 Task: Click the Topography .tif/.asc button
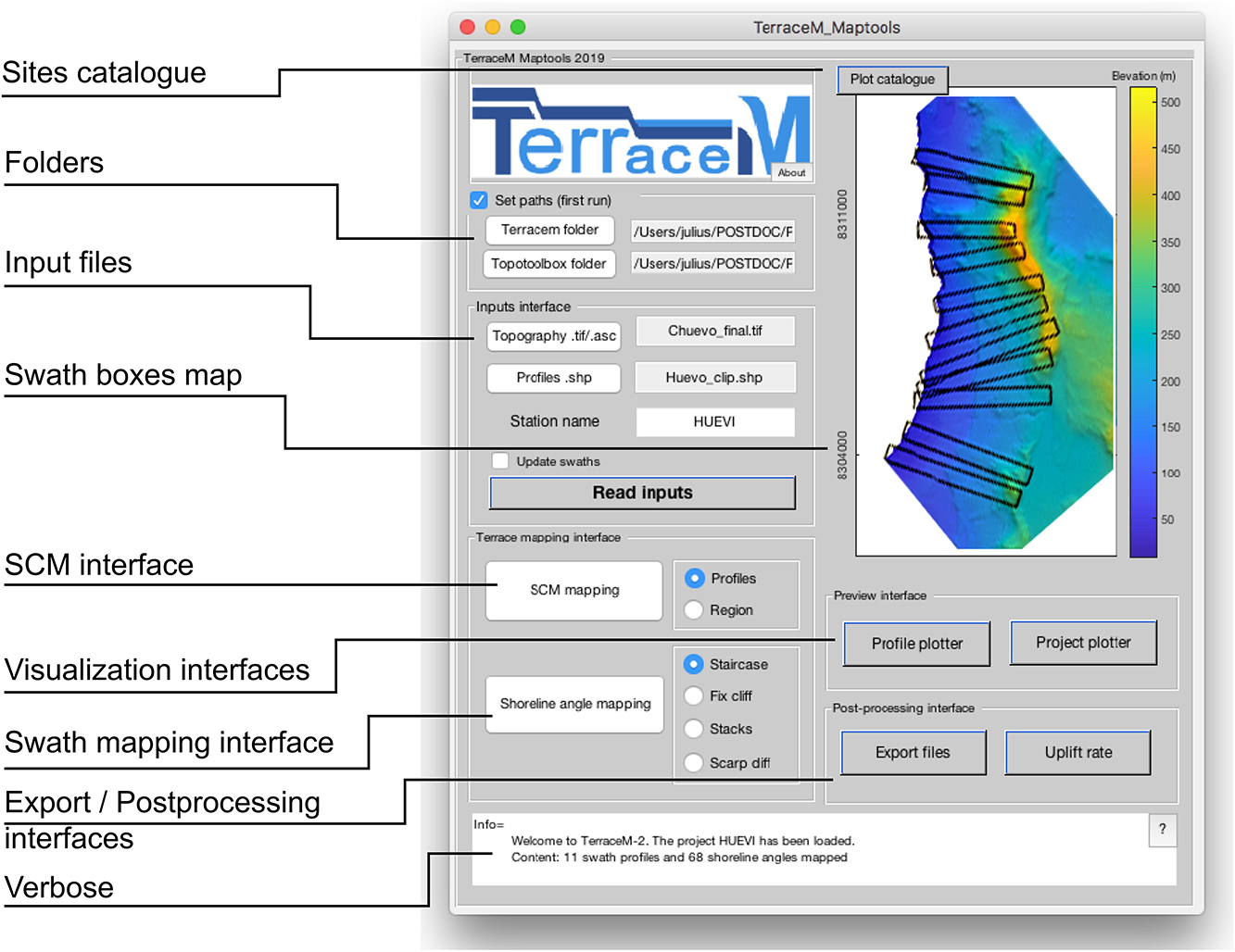coord(554,336)
